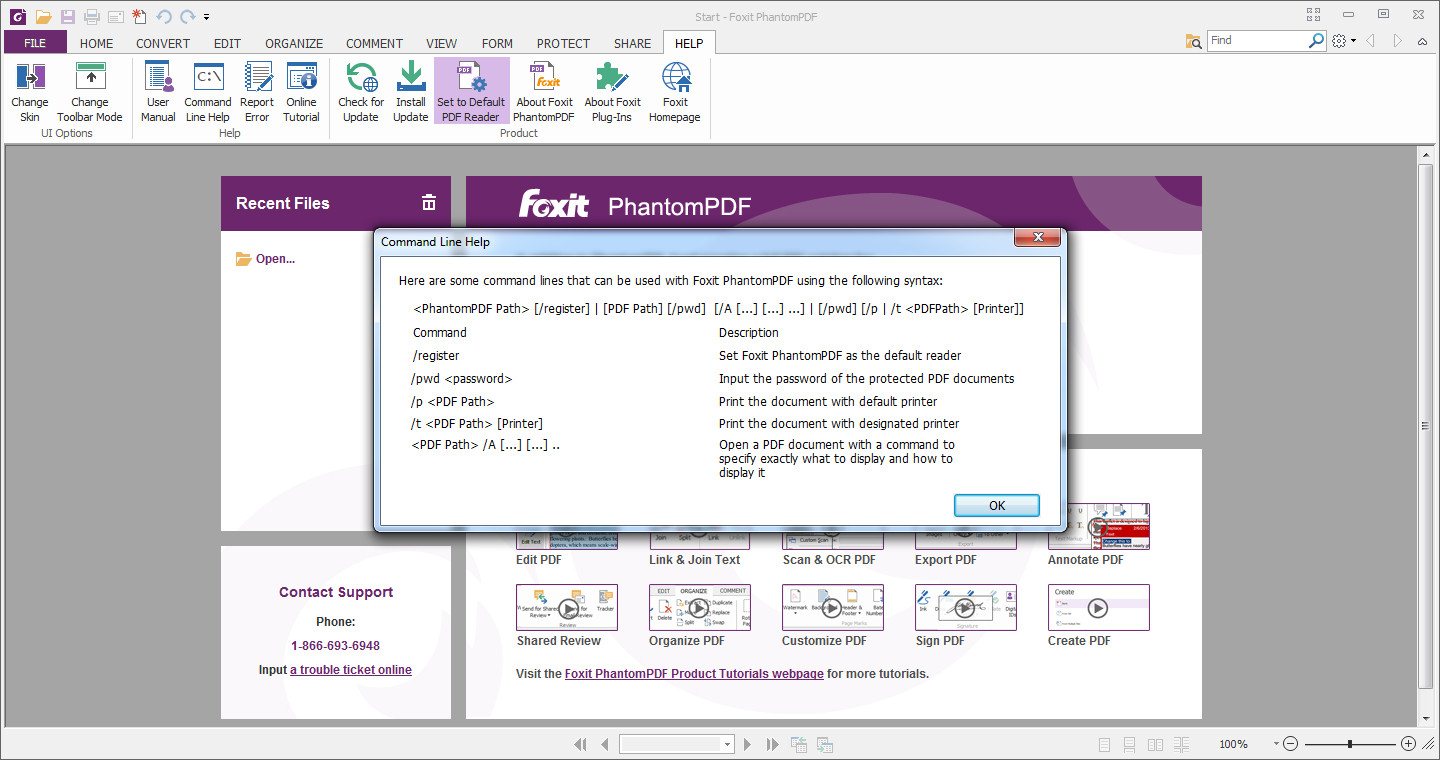
Task: Click inside the Find search box
Action: [1256, 41]
